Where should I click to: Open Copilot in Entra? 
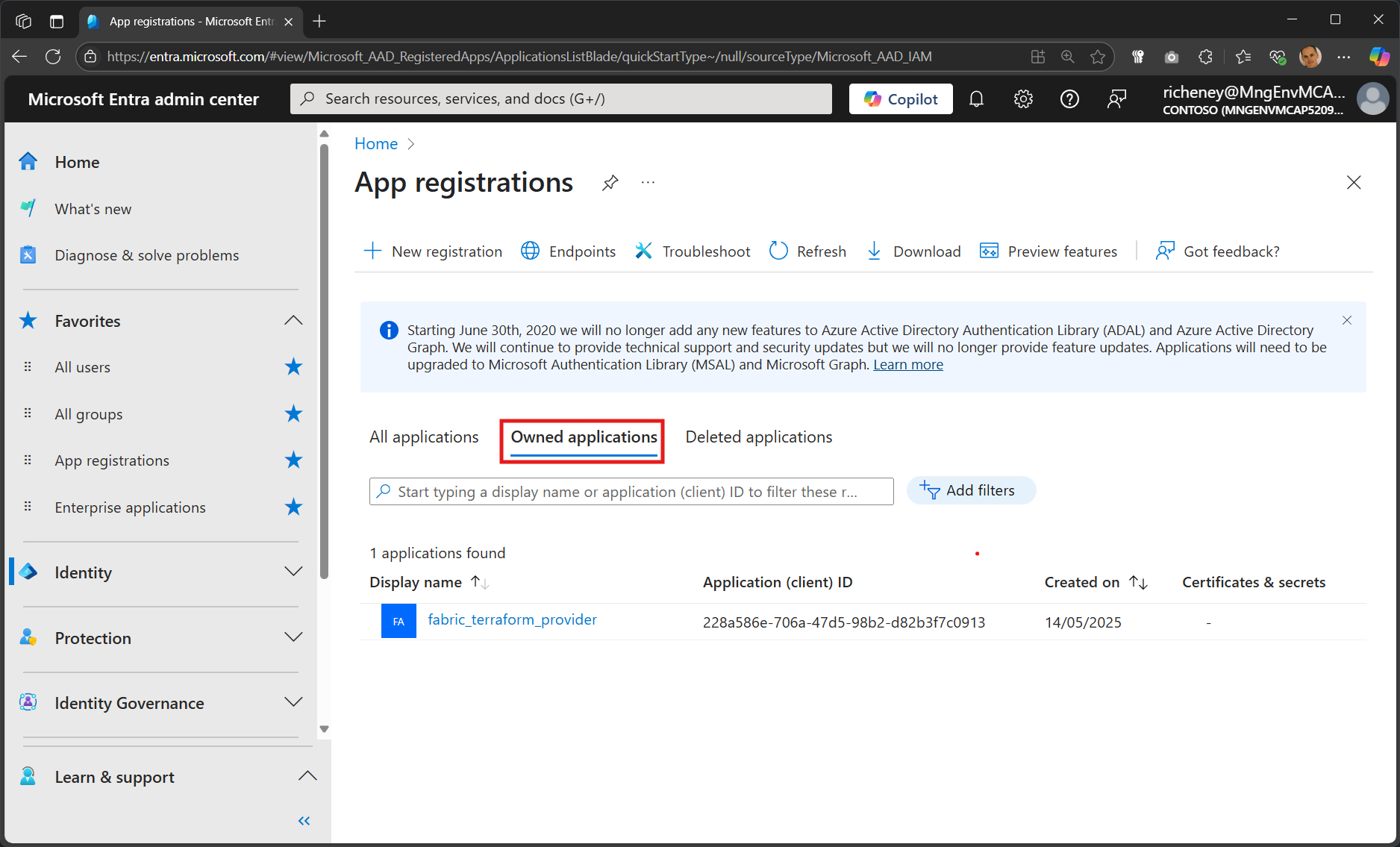tap(900, 99)
